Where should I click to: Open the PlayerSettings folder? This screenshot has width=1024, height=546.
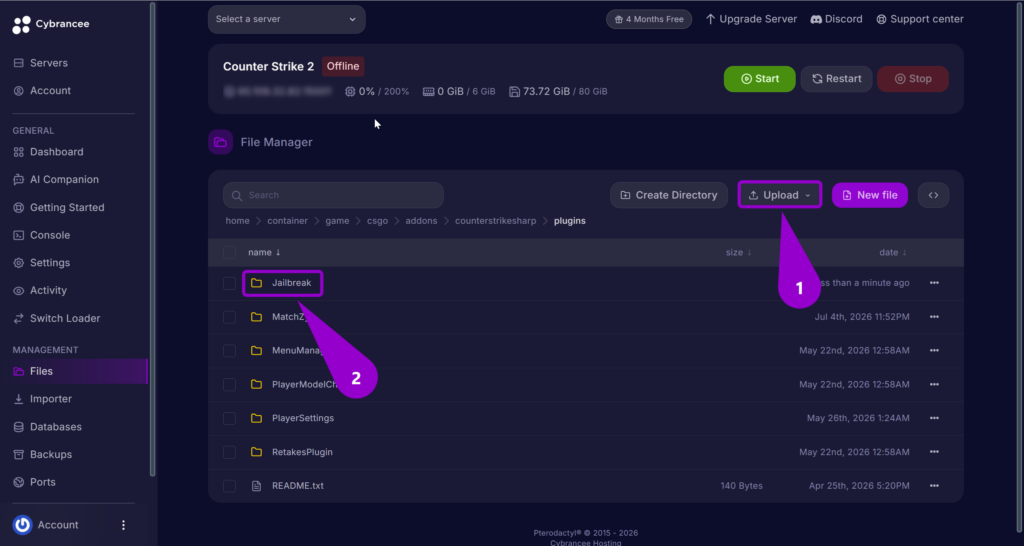point(302,418)
